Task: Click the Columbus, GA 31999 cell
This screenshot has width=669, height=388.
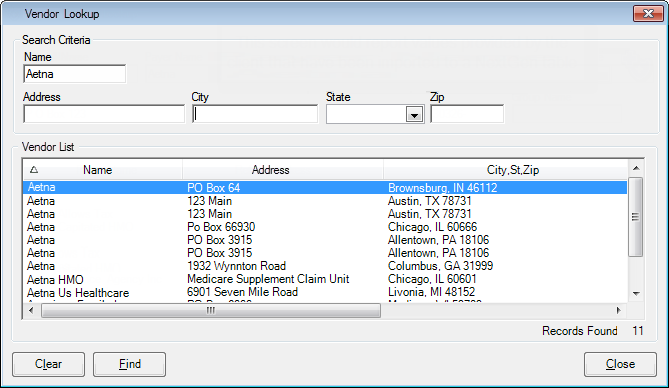Action: point(440,266)
